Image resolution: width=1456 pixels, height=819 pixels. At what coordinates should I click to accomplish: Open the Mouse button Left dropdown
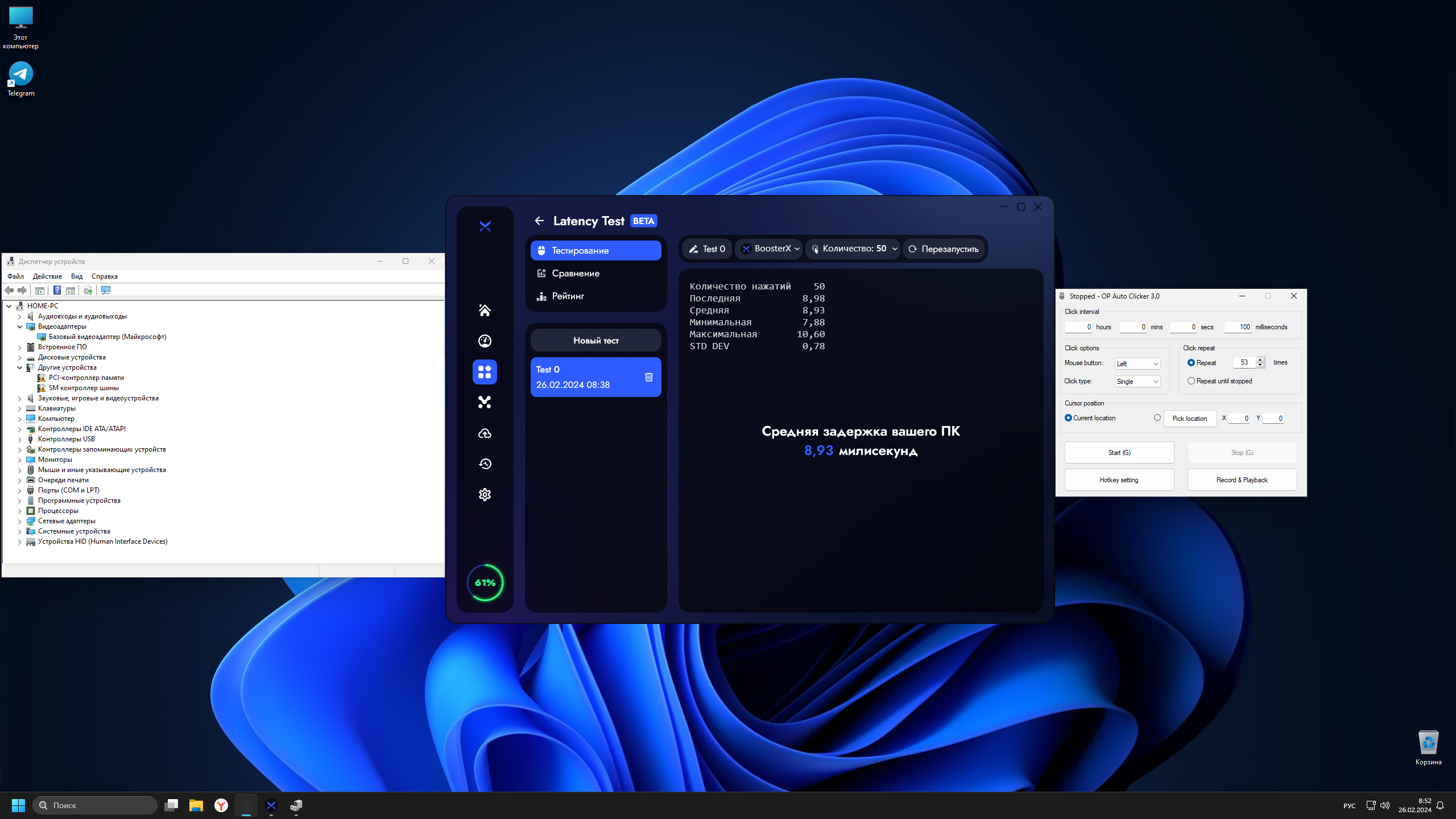tap(1137, 363)
